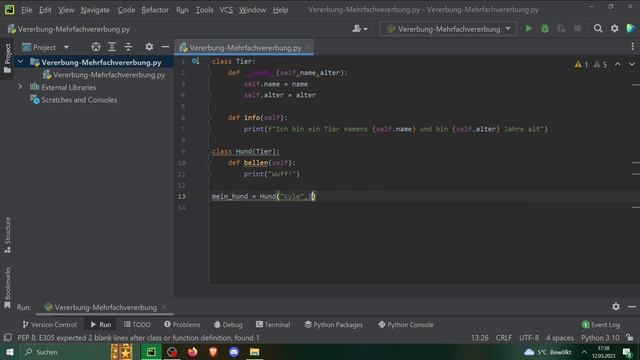Click the weak warnings indicator showing 5

click(x=600, y=64)
